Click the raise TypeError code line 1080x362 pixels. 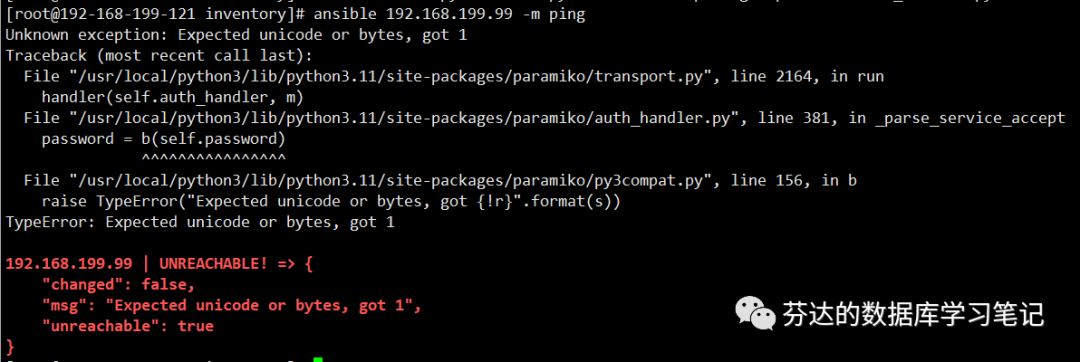point(331,202)
